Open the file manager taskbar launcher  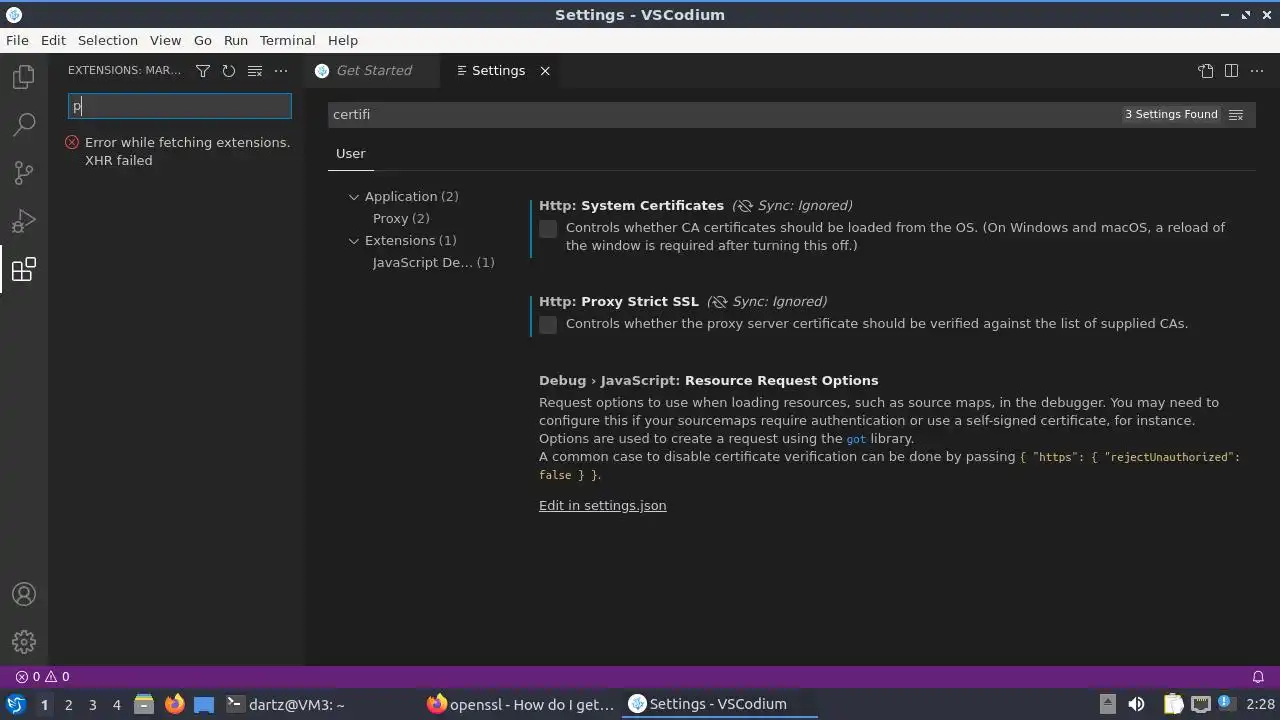click(x=144, y=704)
